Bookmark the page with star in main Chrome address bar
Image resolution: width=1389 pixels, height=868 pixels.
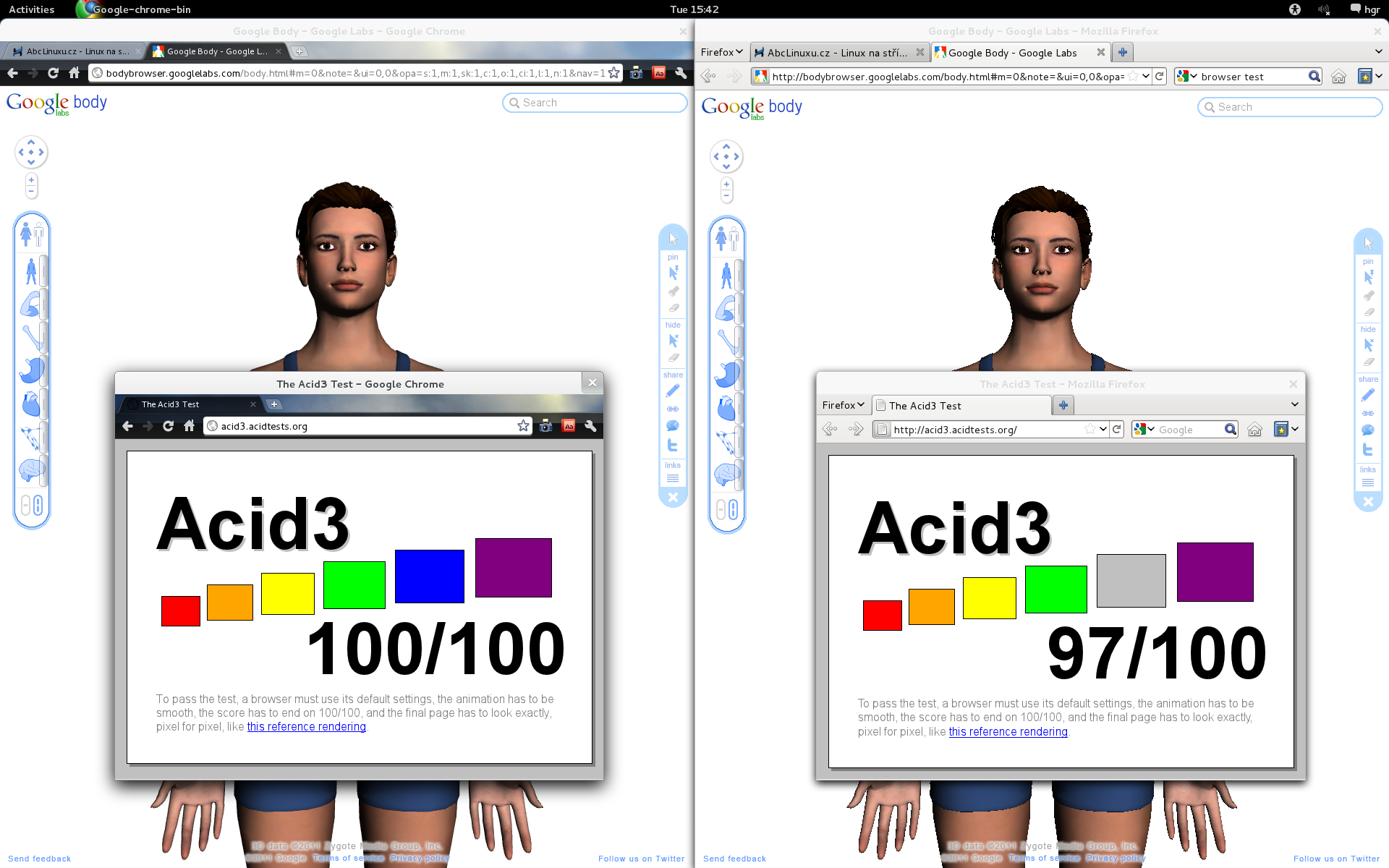click(613, 73)
